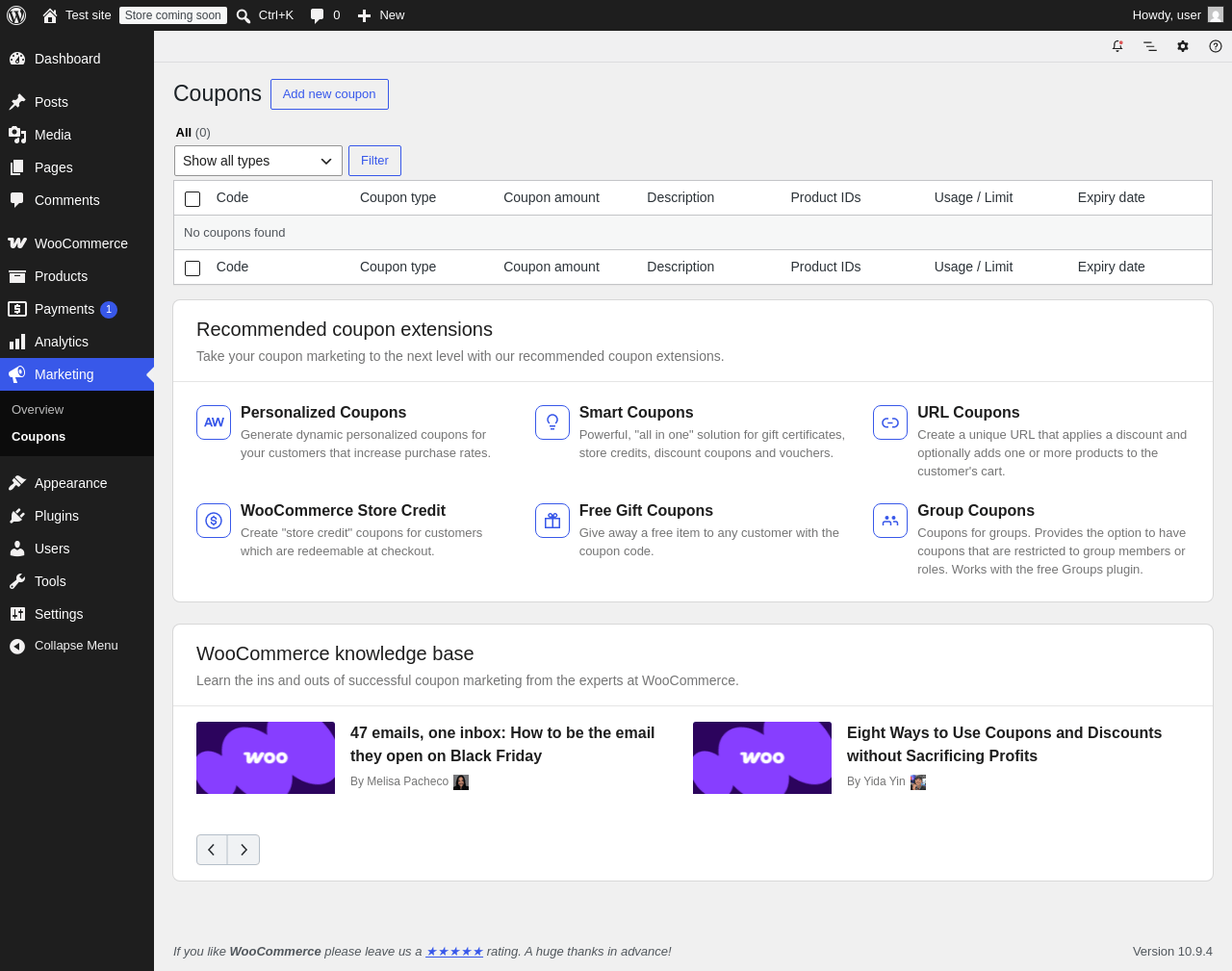The image size is (1232, 971).
Task: Click the Free Gift Coupons gift icon
Action: click(x=552, y=521)
